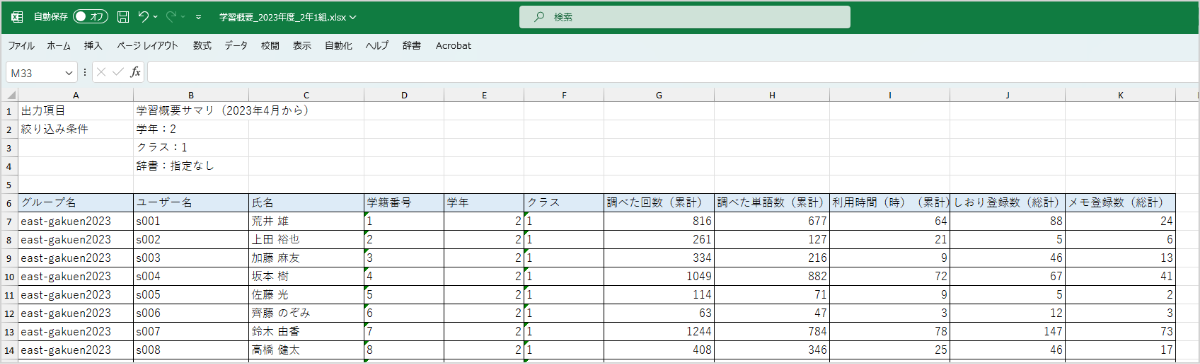Click the Name Box showing M33

(35, 72)
